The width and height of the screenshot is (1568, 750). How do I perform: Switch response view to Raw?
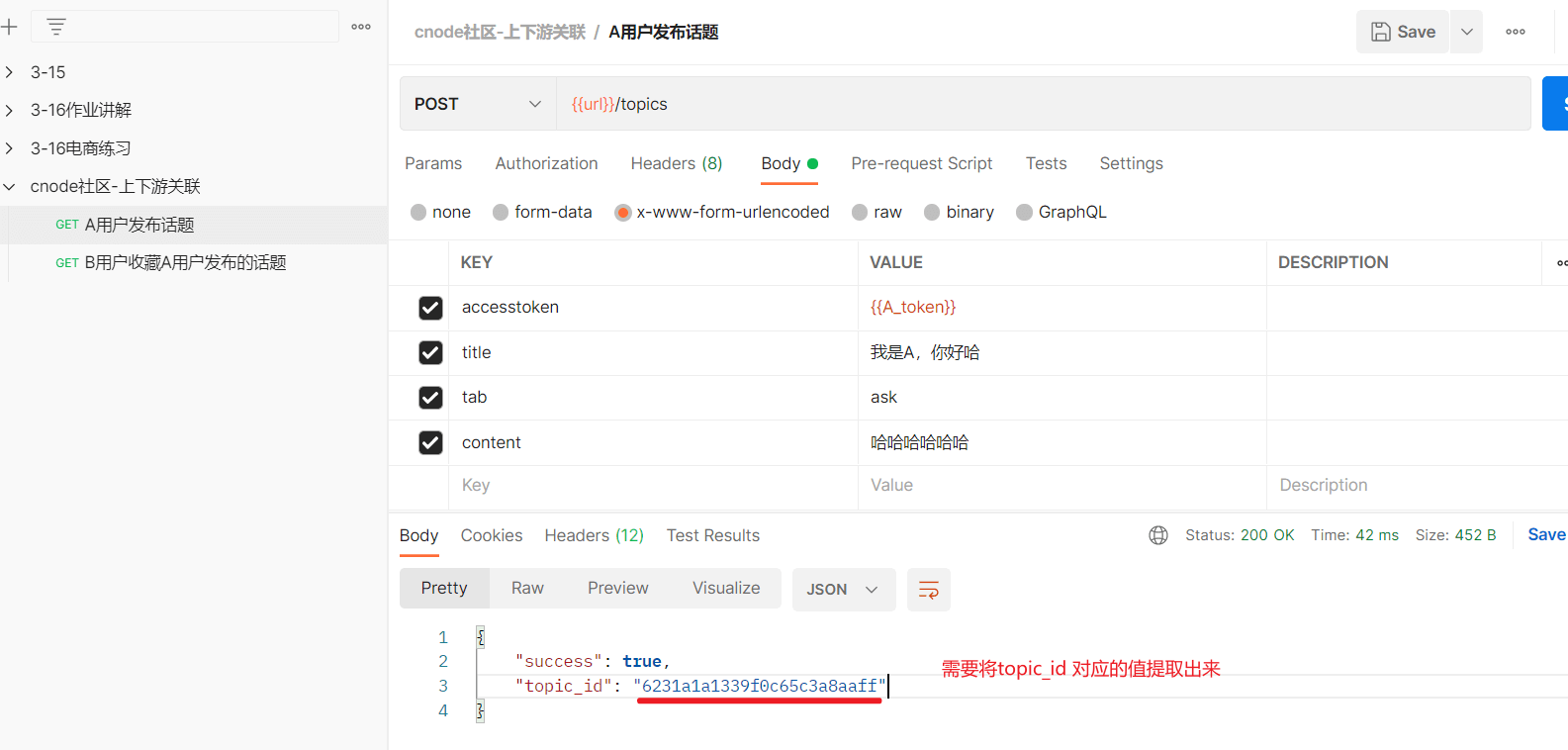[x=527, y=588]
